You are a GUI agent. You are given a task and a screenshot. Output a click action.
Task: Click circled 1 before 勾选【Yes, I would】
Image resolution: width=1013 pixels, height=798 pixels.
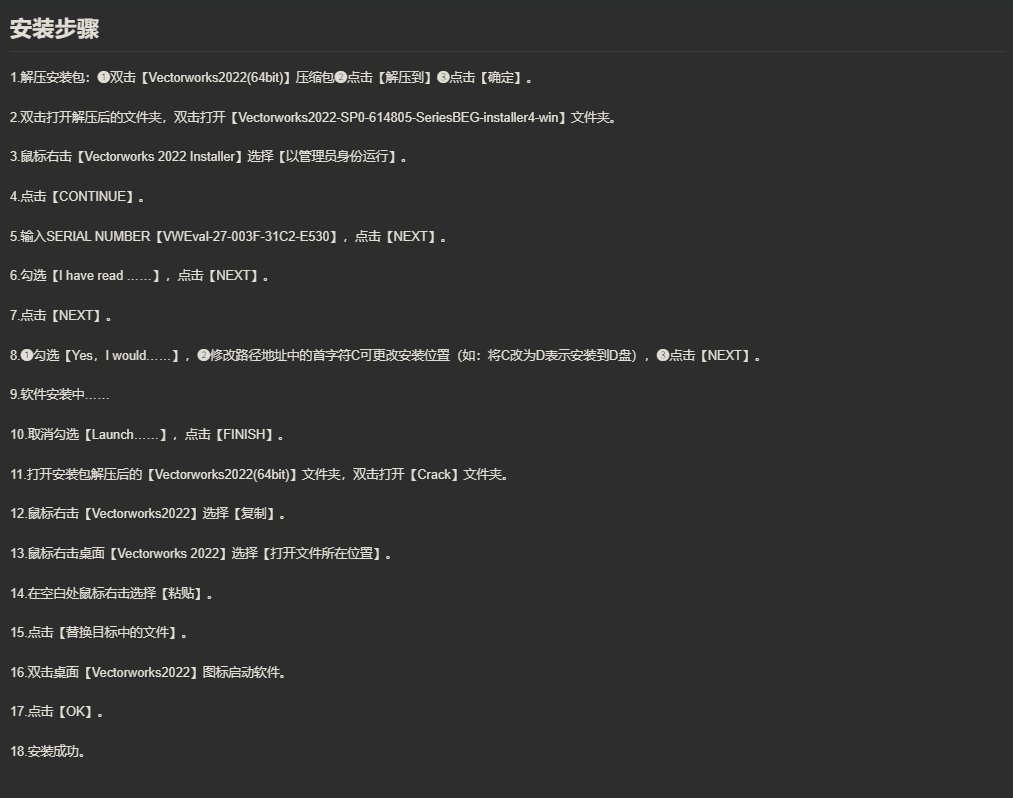[26, 355]
